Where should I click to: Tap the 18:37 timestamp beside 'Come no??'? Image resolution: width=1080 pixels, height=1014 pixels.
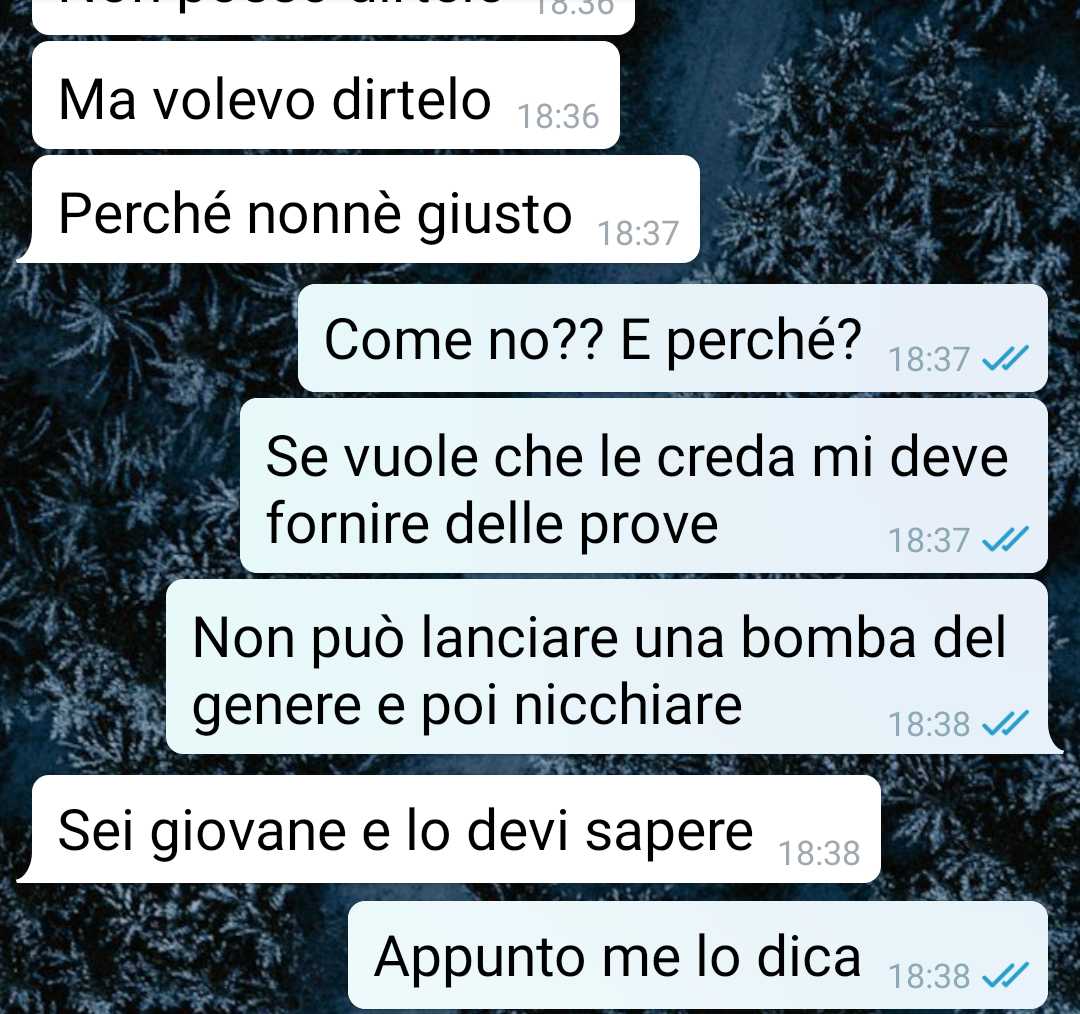pos(928,359)
